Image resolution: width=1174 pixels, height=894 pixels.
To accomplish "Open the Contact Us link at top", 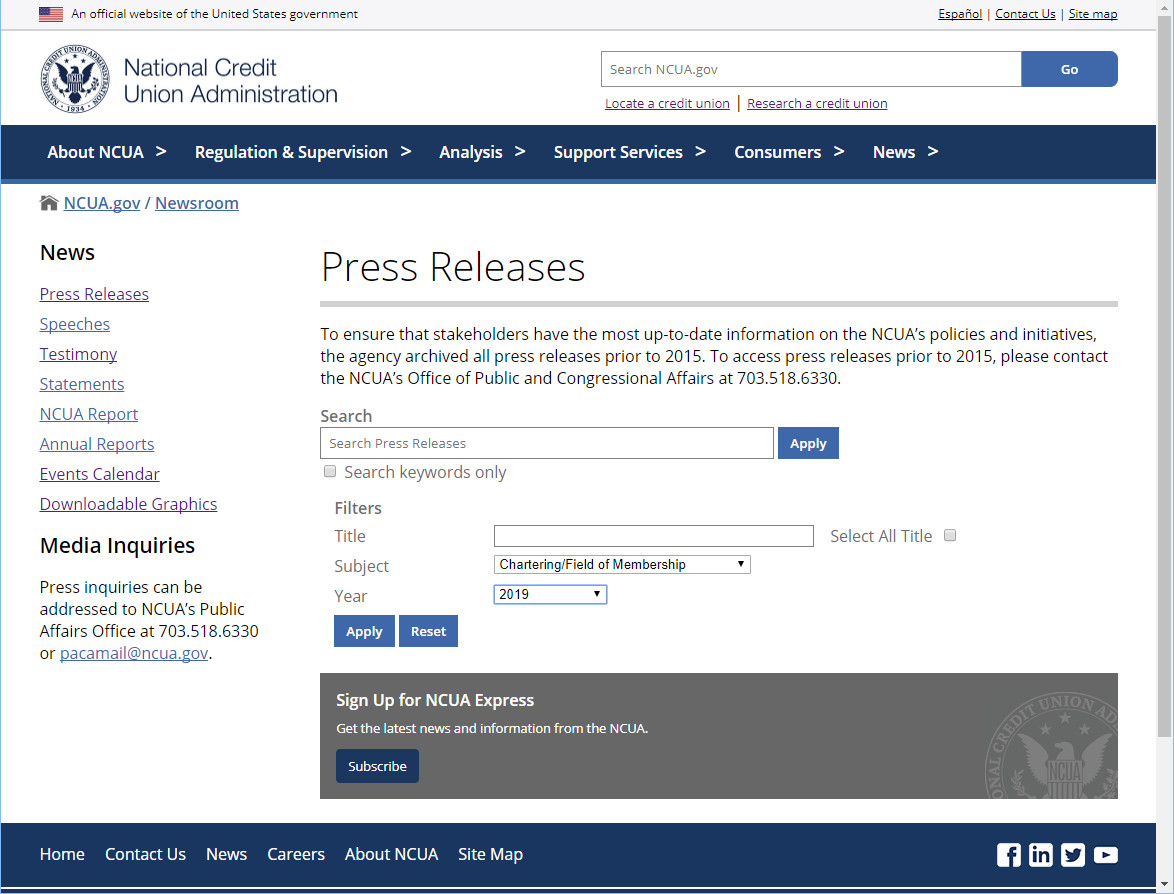I will pyautogui.click(x=1025, y=13).
